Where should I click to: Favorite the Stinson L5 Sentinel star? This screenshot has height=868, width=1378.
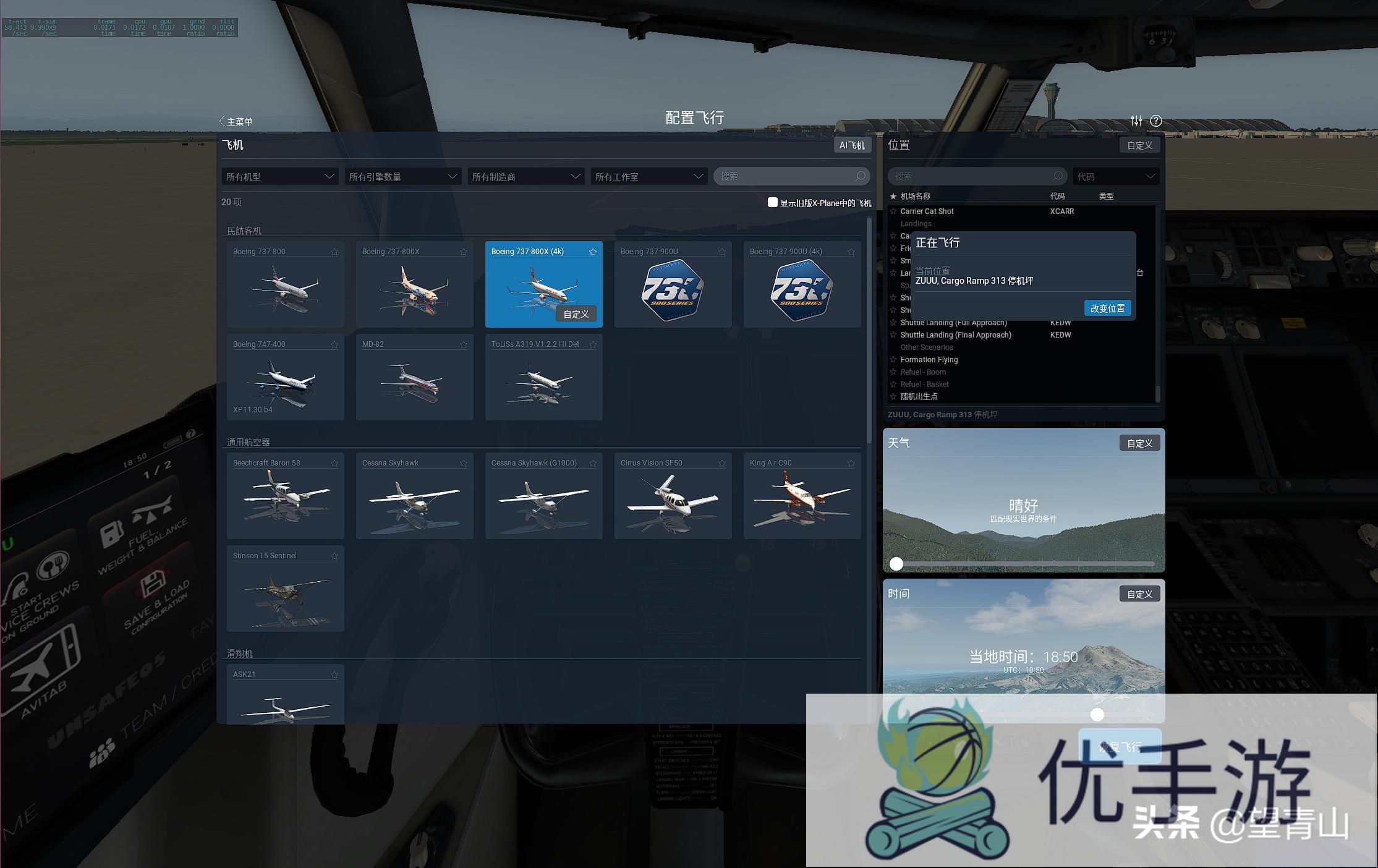pyautogui.click(x=334, y=556)
